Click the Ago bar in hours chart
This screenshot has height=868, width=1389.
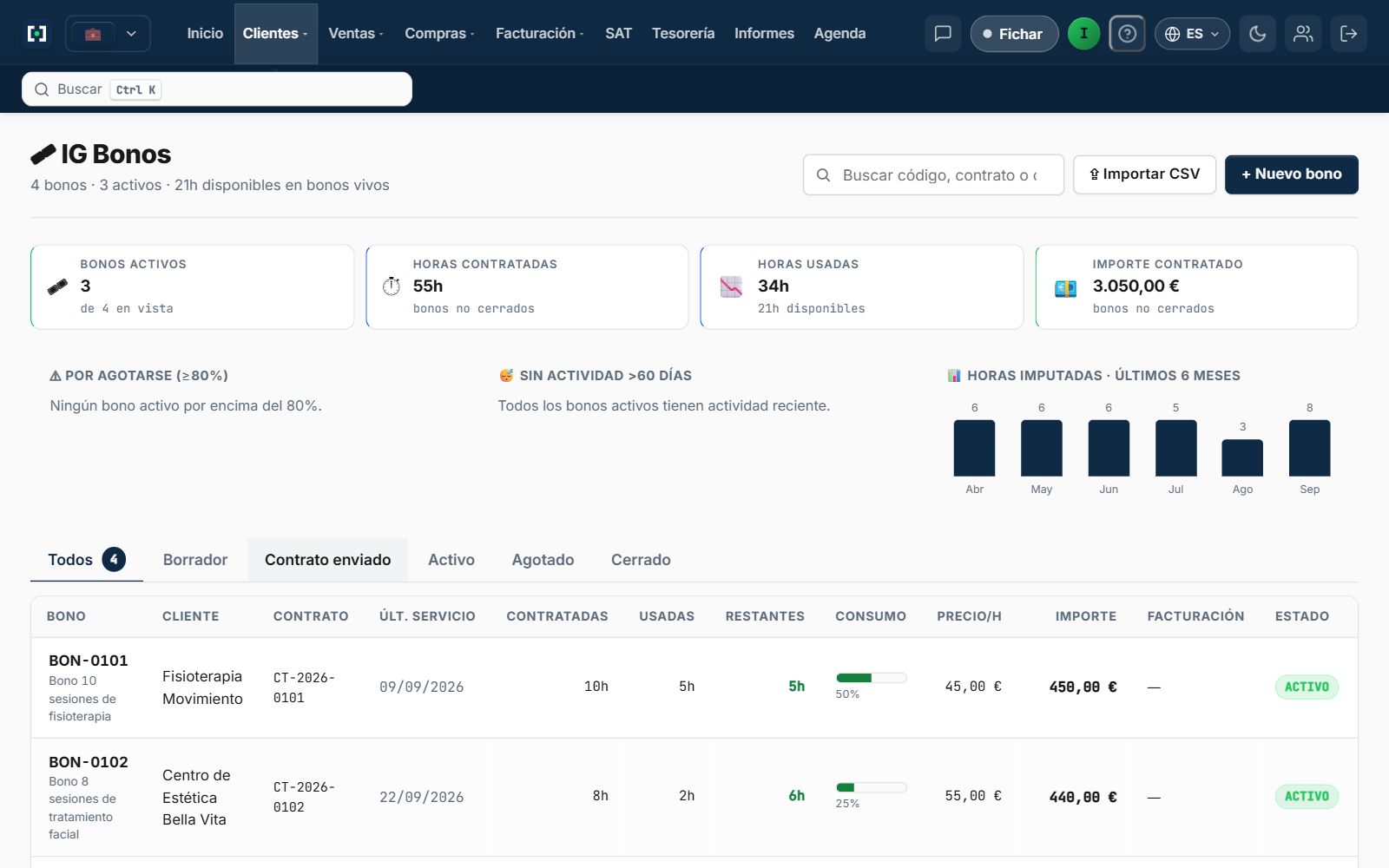(1242, 457)
